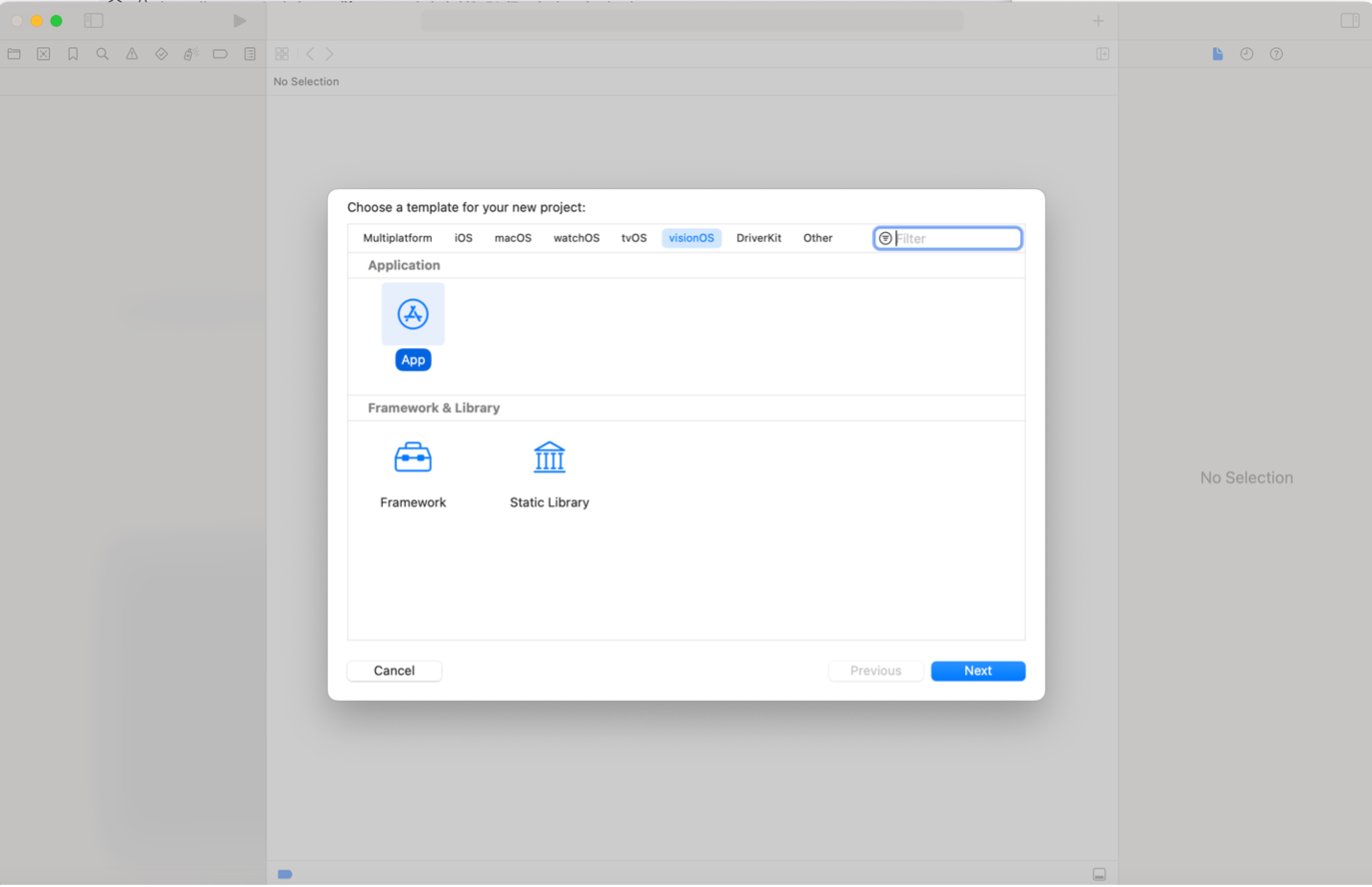Select the Static Library template
This screenshot has width=1372, height=887.
tap(549, 457)
